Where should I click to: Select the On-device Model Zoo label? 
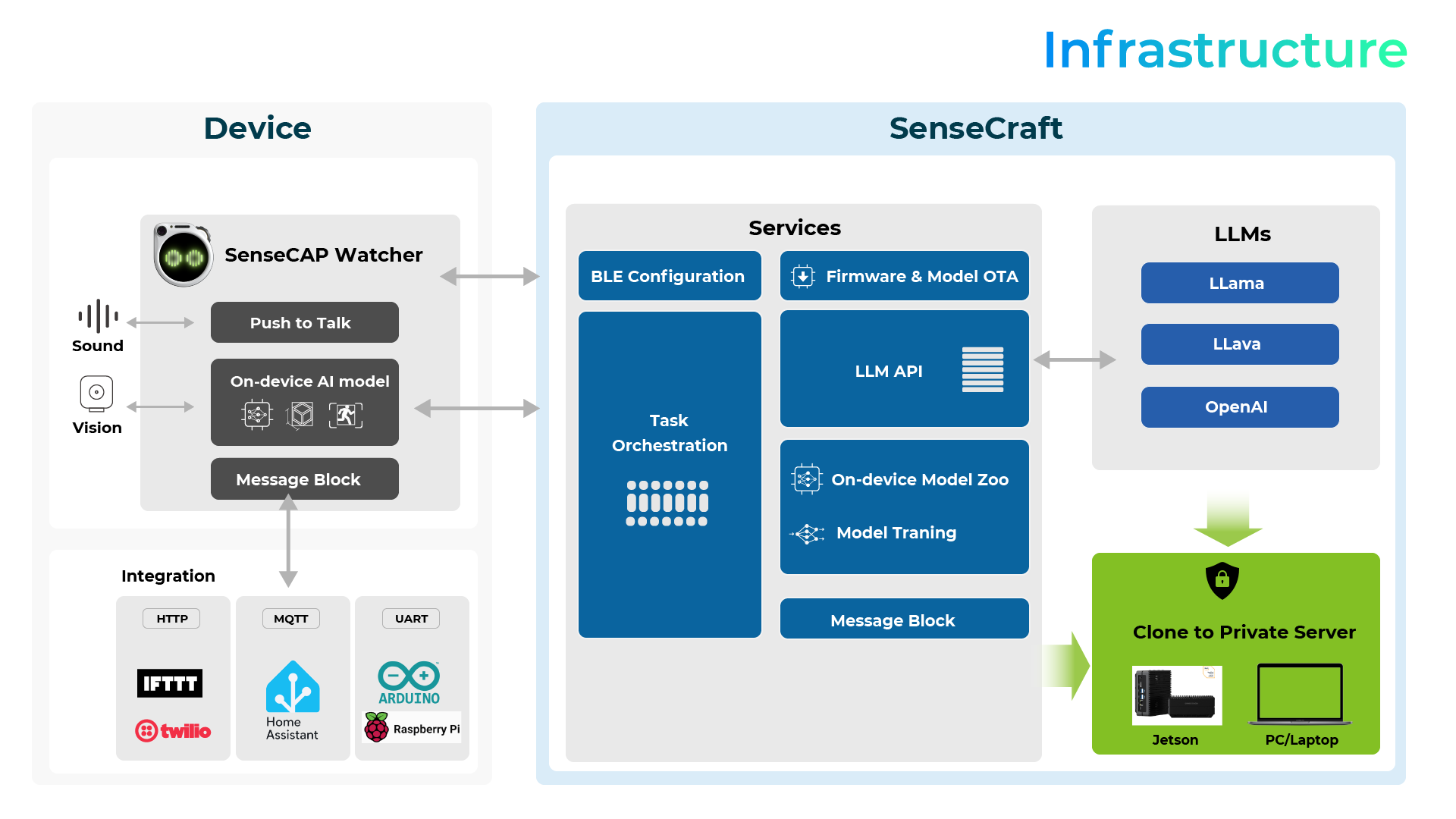pyautogui.click(x=920, y=479)
